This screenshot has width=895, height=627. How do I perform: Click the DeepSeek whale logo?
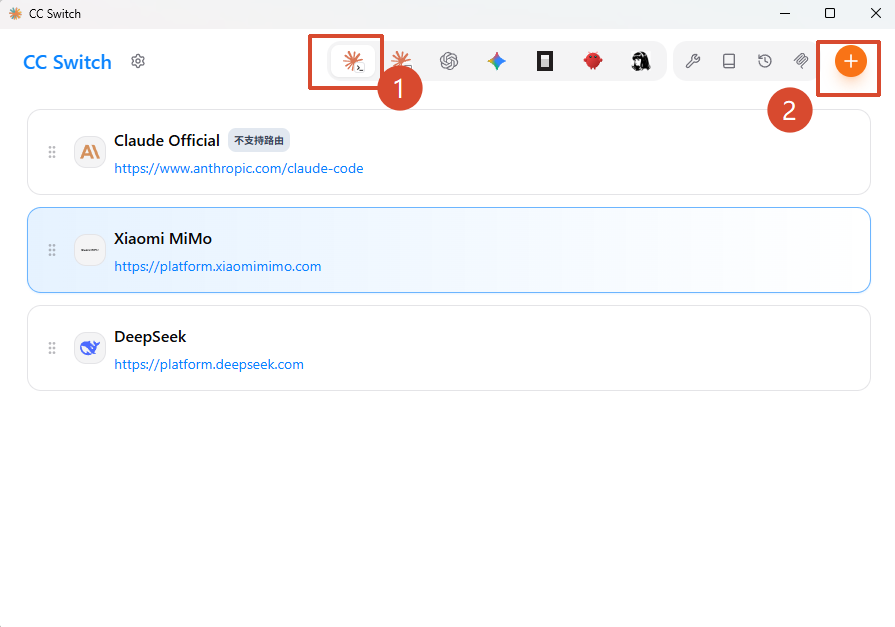pos(90,348)
